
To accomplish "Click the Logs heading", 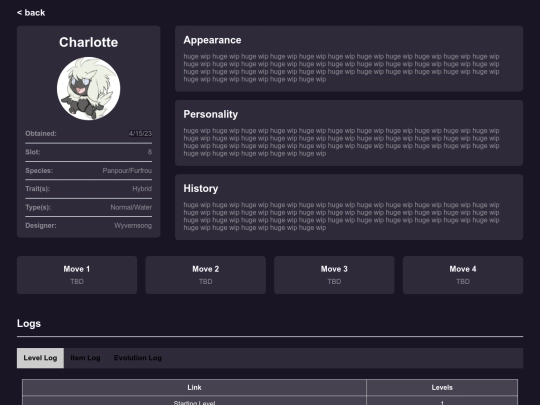I will [29, 323].
